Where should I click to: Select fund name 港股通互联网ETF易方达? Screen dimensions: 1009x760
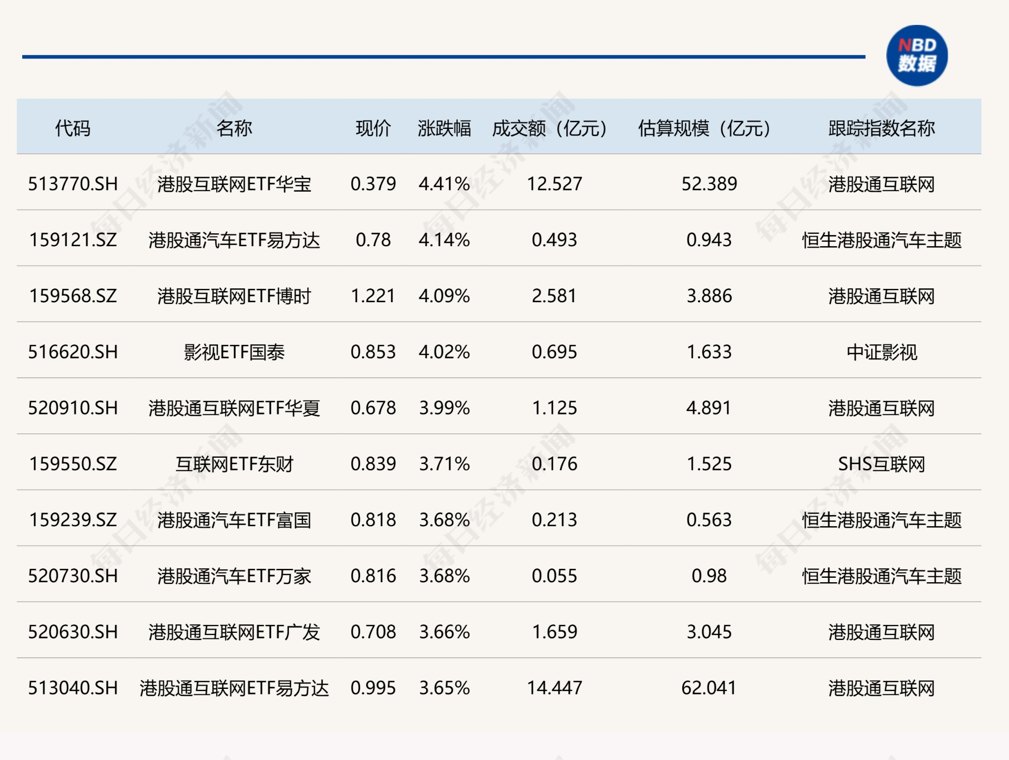click(x=234, y=688)
